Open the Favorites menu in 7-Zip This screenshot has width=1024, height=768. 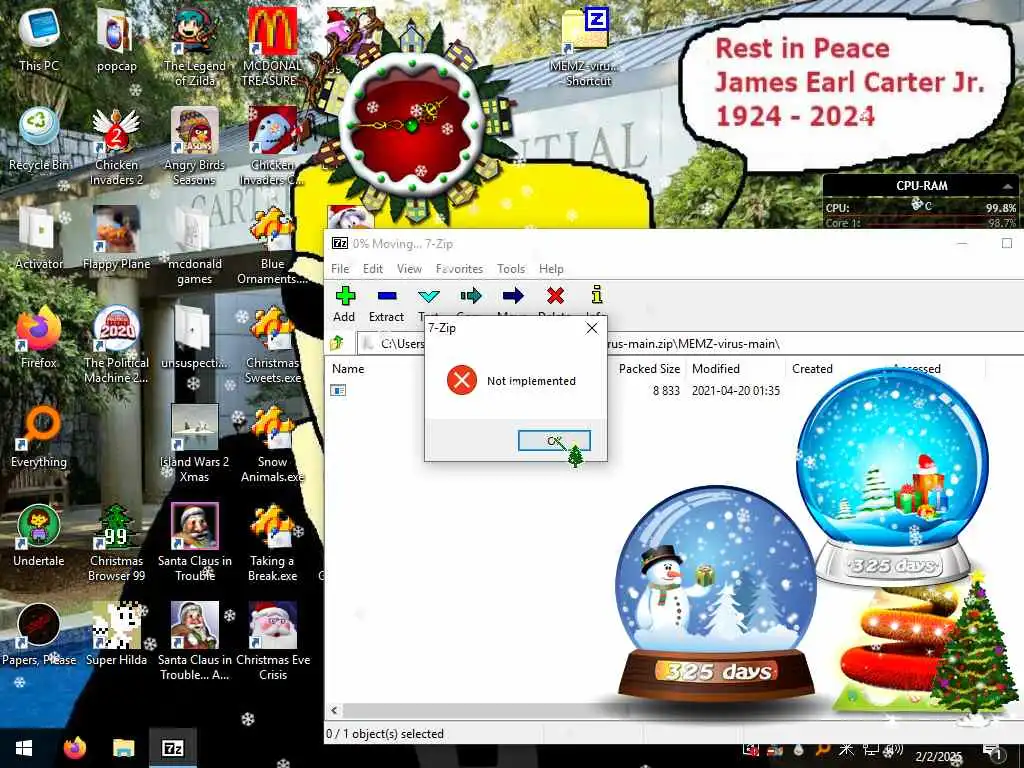(x=459, y=268)
